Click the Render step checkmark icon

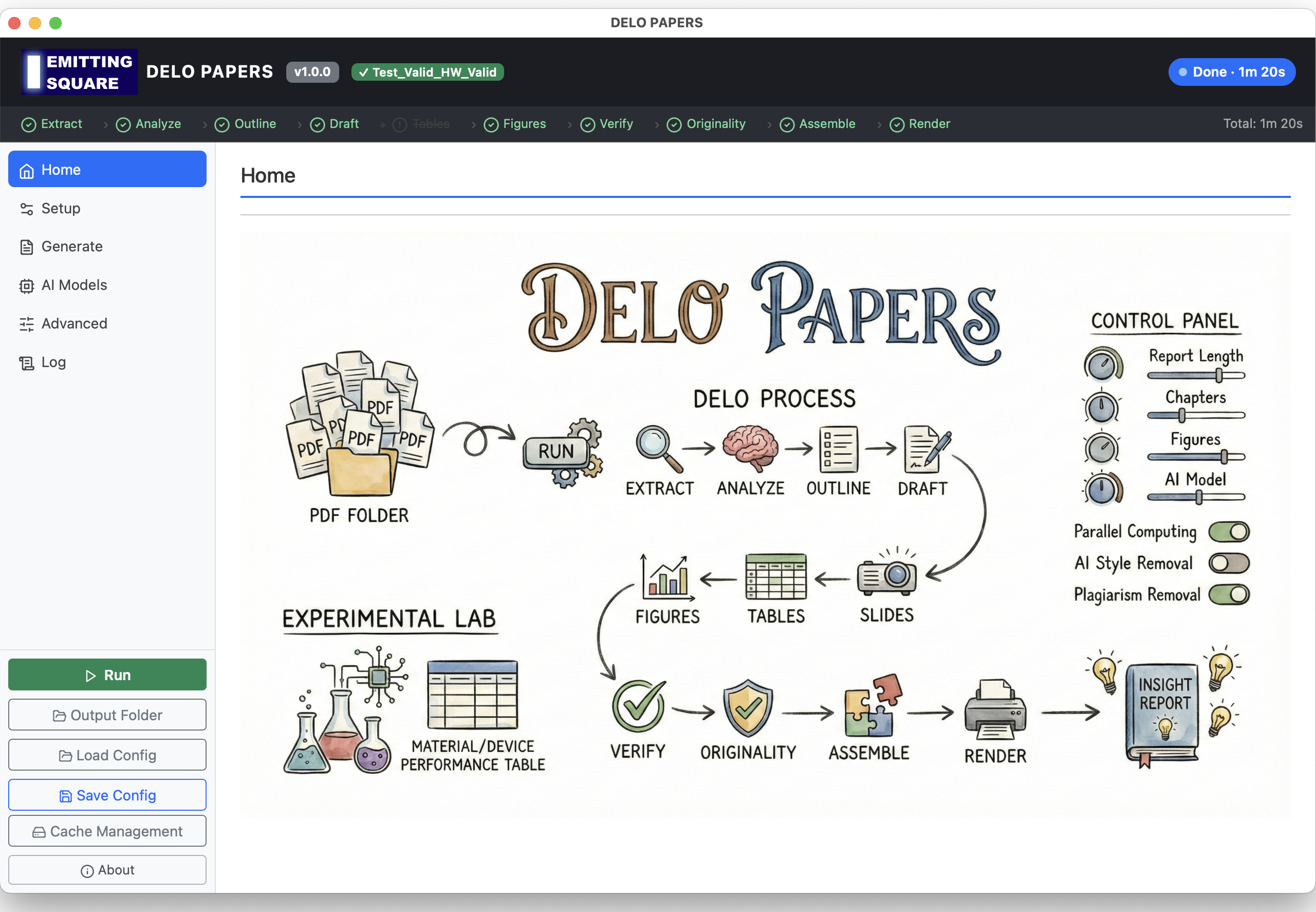pyautogui.click(x=897, y=124)
